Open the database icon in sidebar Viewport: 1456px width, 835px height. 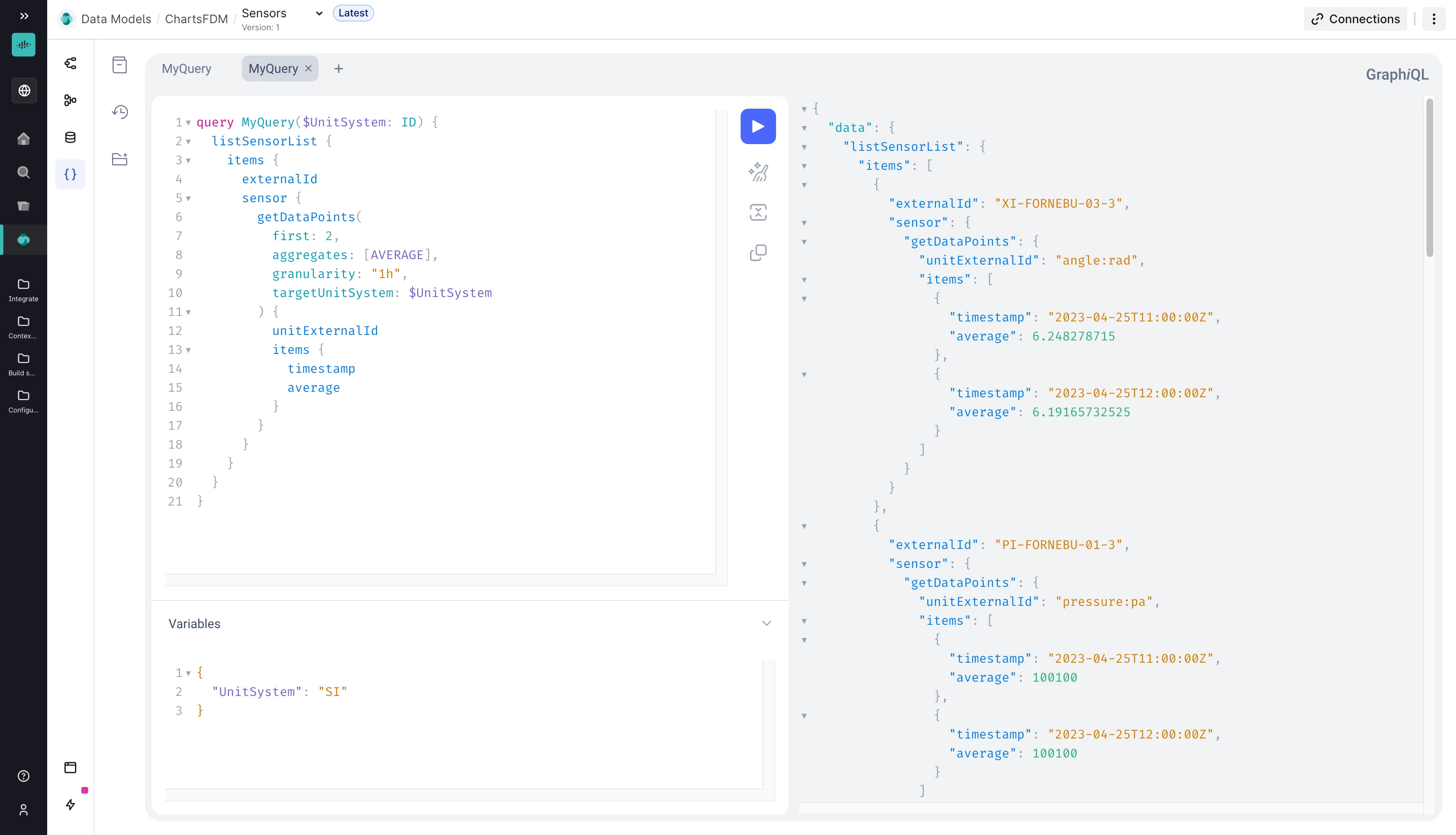[x=70, y=137]
